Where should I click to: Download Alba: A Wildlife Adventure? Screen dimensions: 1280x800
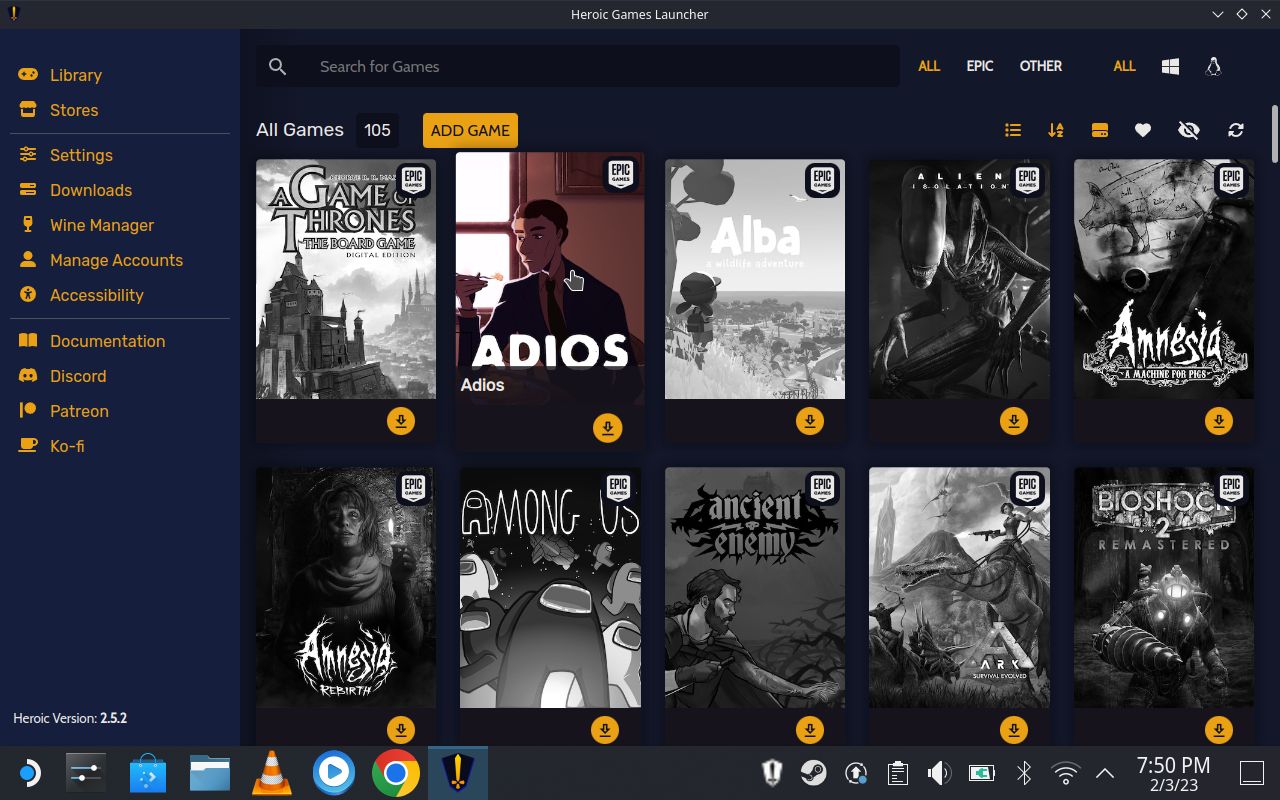[810, 421]
